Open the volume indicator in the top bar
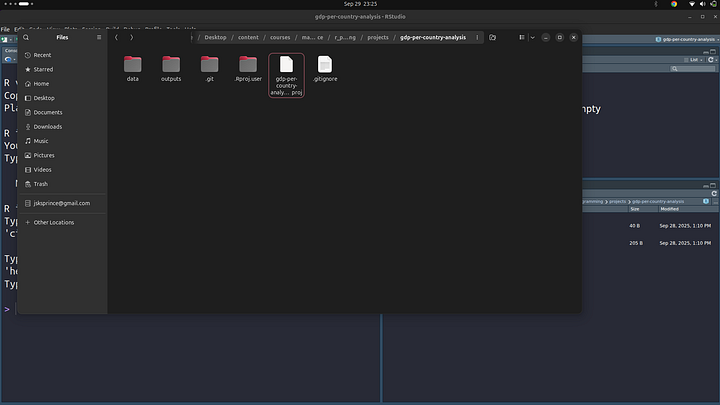Screen dimensions: 720x405 click(702, 4)
